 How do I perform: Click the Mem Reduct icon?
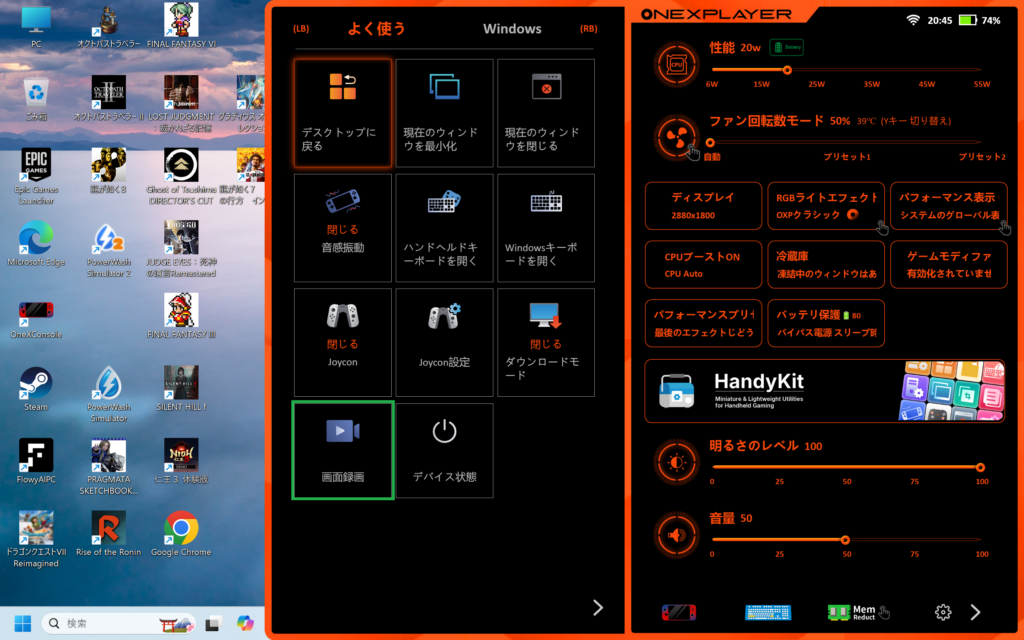click(851, 612)
